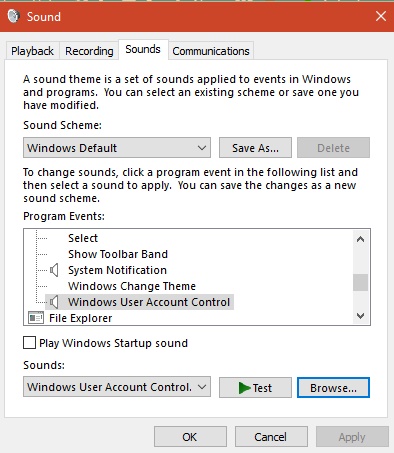Switch to the Recording tab

point(89,51)
